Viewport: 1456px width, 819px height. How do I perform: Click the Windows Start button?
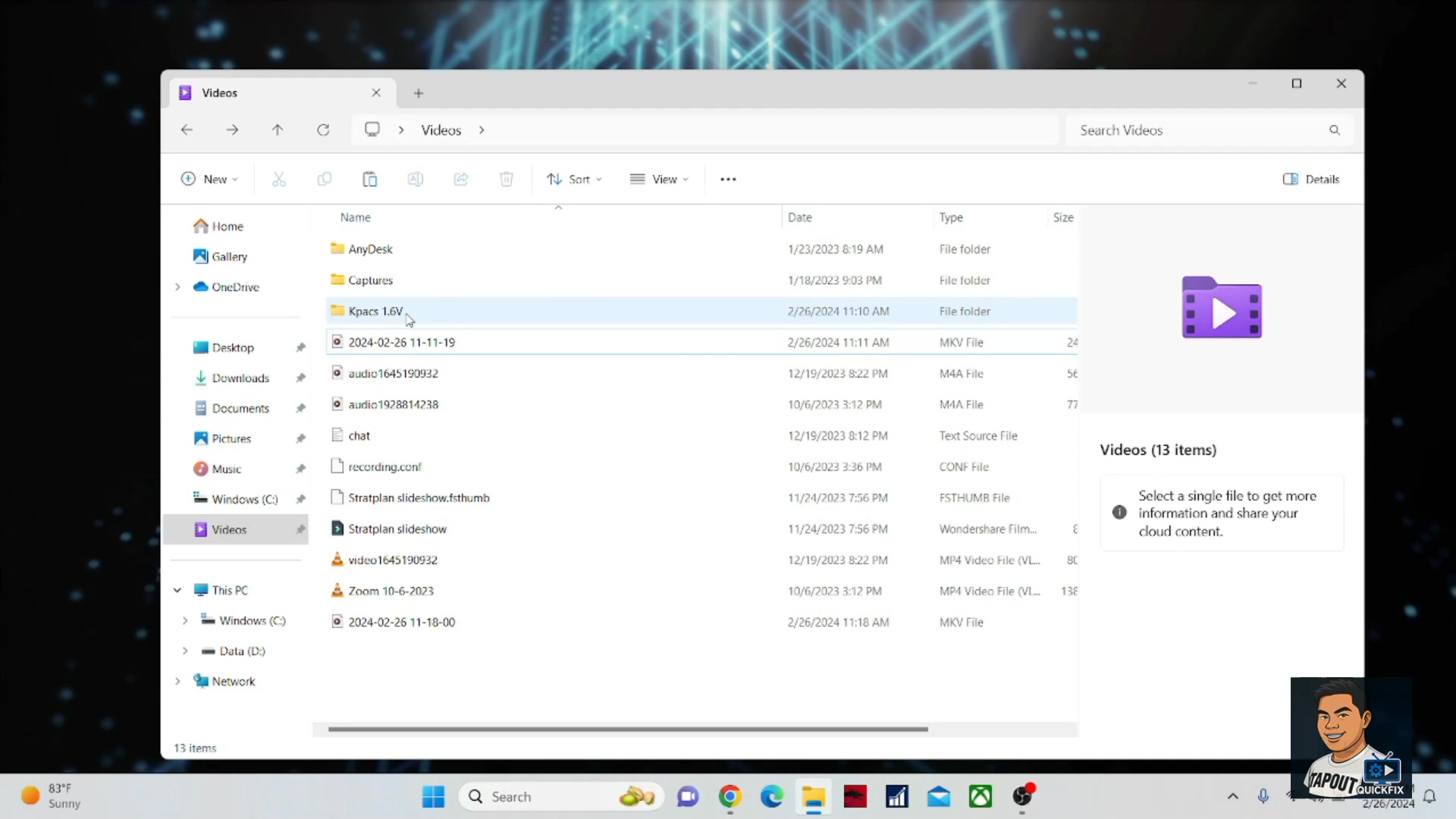[x=433, y=796]
